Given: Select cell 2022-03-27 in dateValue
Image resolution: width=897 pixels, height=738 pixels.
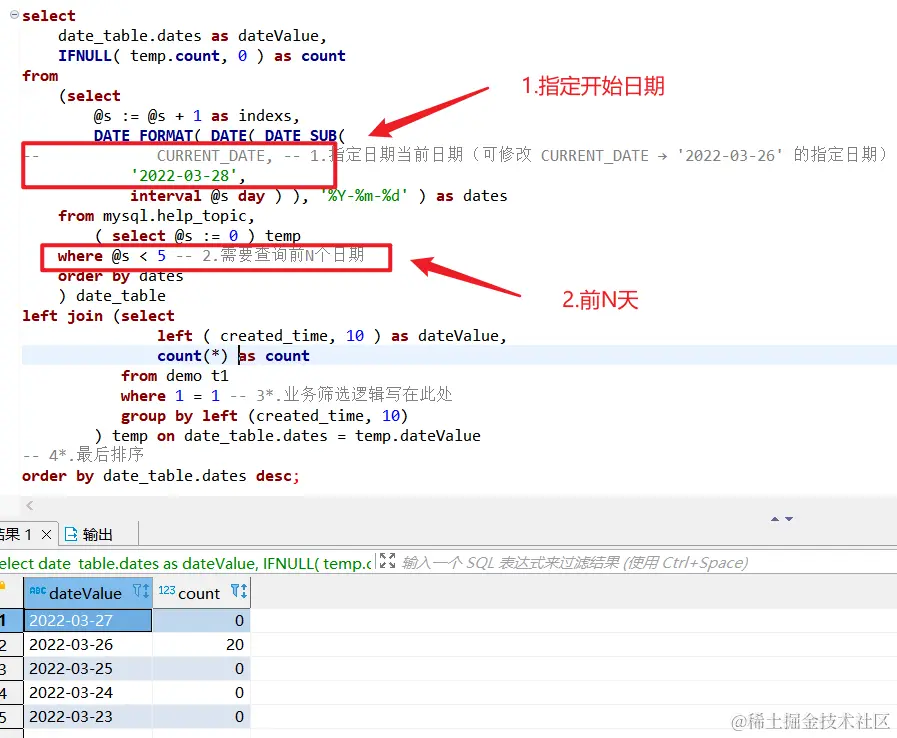Looking at the screenshot, I should click(88, 621).
